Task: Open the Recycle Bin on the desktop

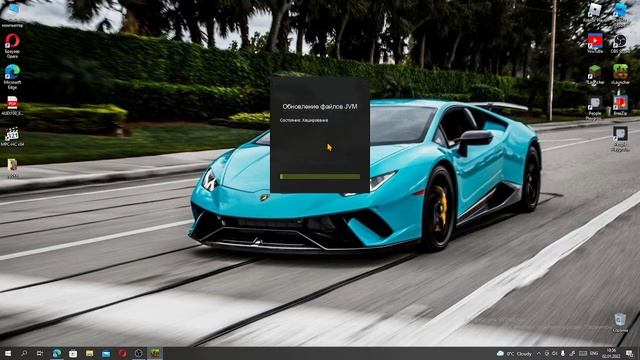Action: point(620,323)
